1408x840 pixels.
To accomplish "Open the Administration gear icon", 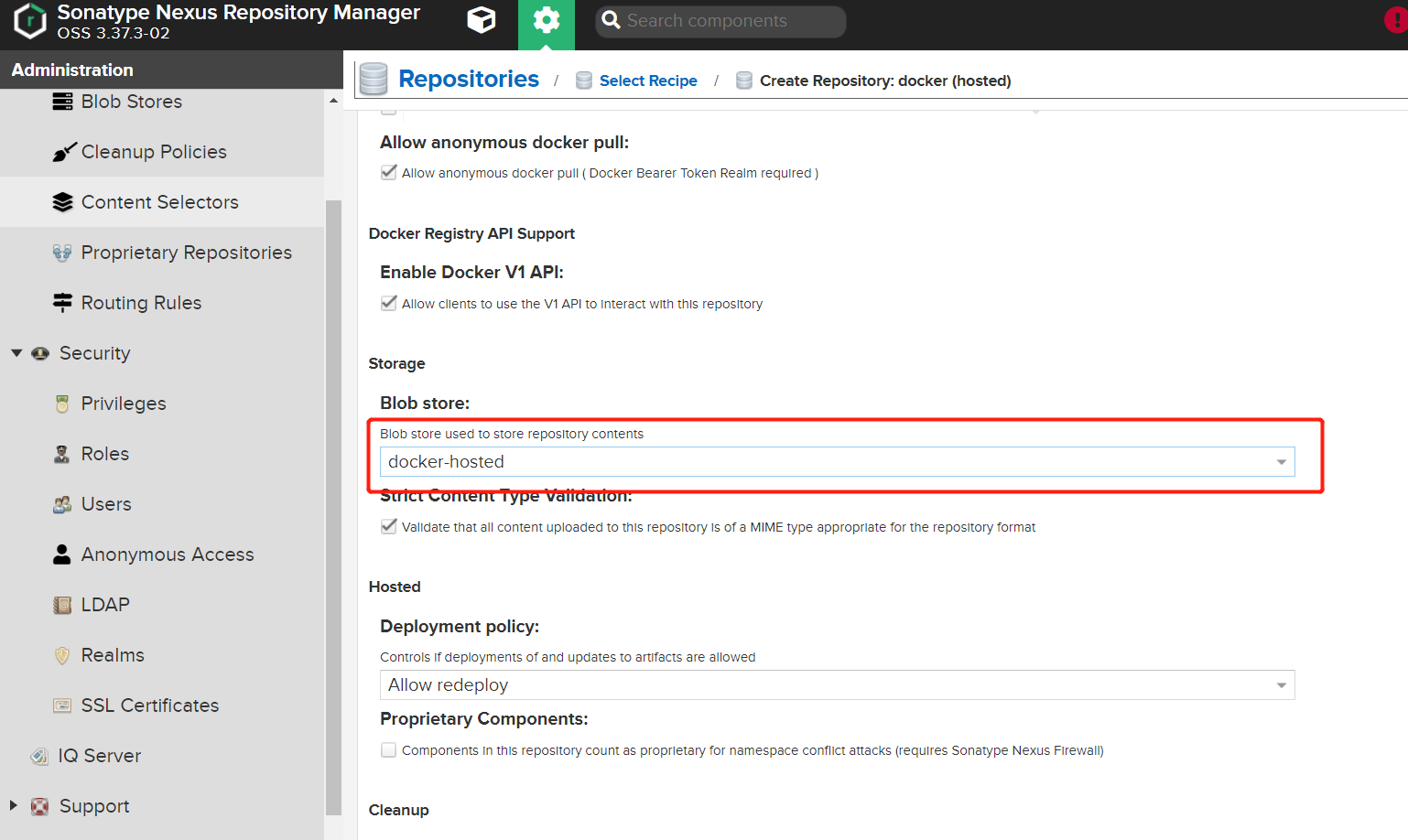I will 547,20.
